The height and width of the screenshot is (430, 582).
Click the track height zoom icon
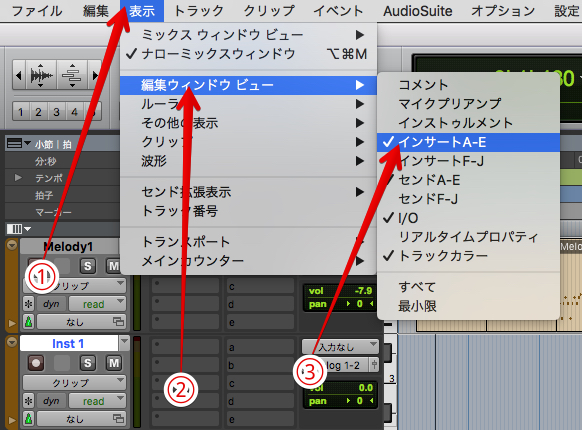[72, 75]
